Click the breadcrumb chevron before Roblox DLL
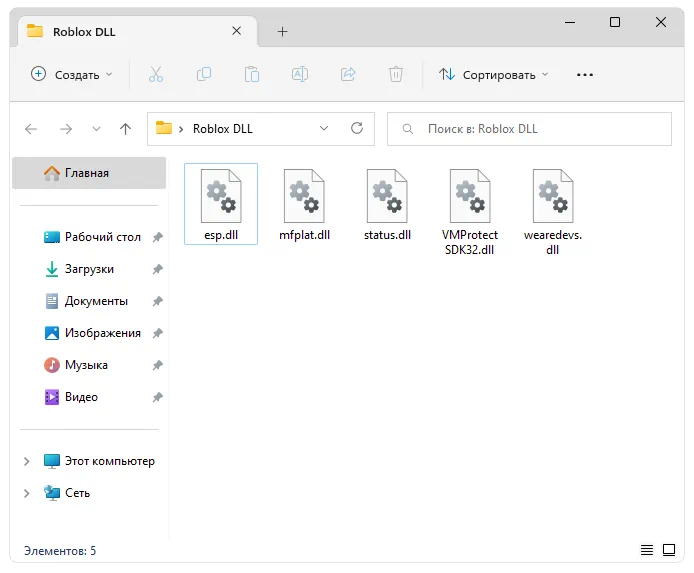 coord(181,129)
